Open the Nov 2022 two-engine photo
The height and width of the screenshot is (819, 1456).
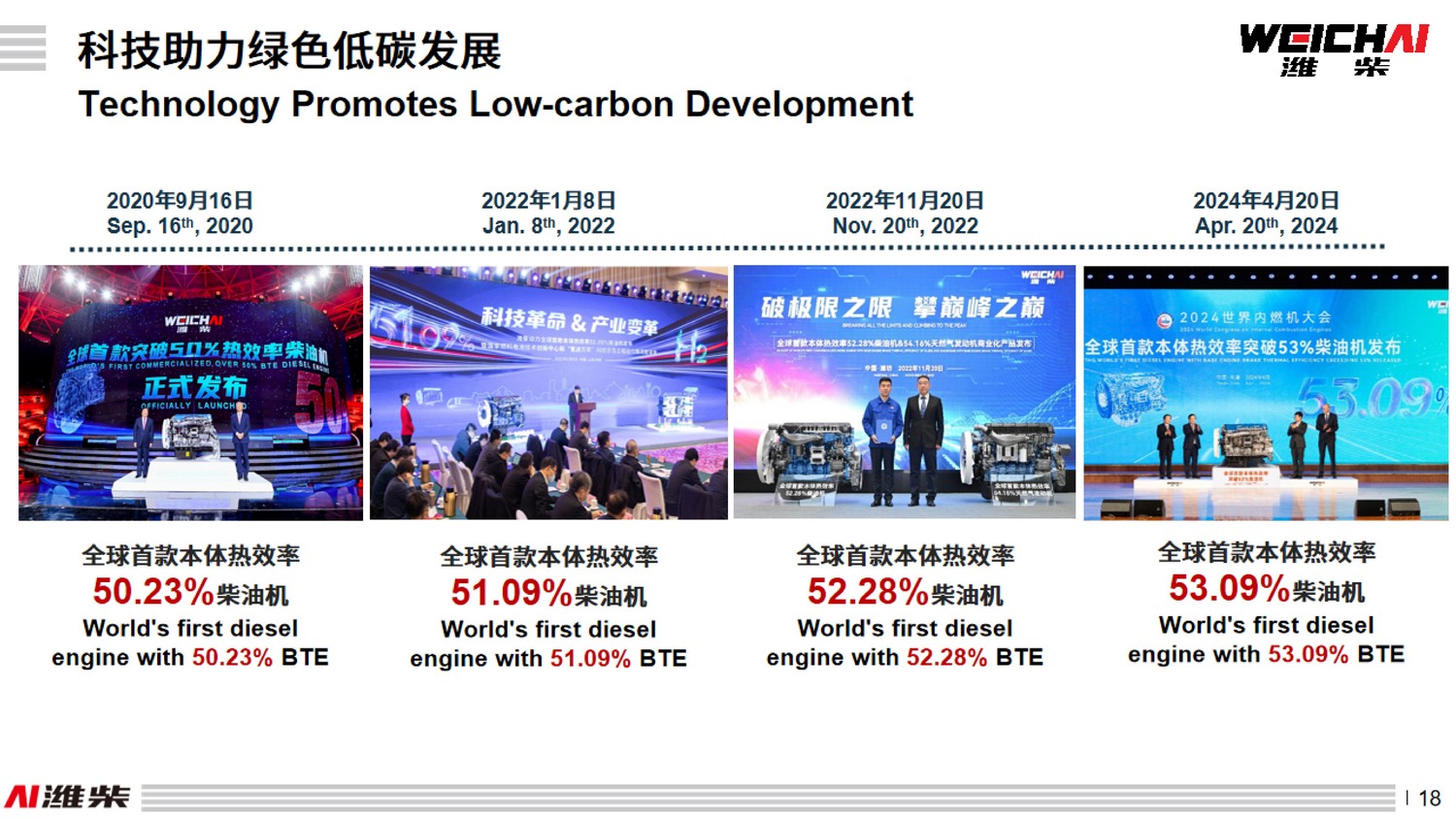point(905,392)
